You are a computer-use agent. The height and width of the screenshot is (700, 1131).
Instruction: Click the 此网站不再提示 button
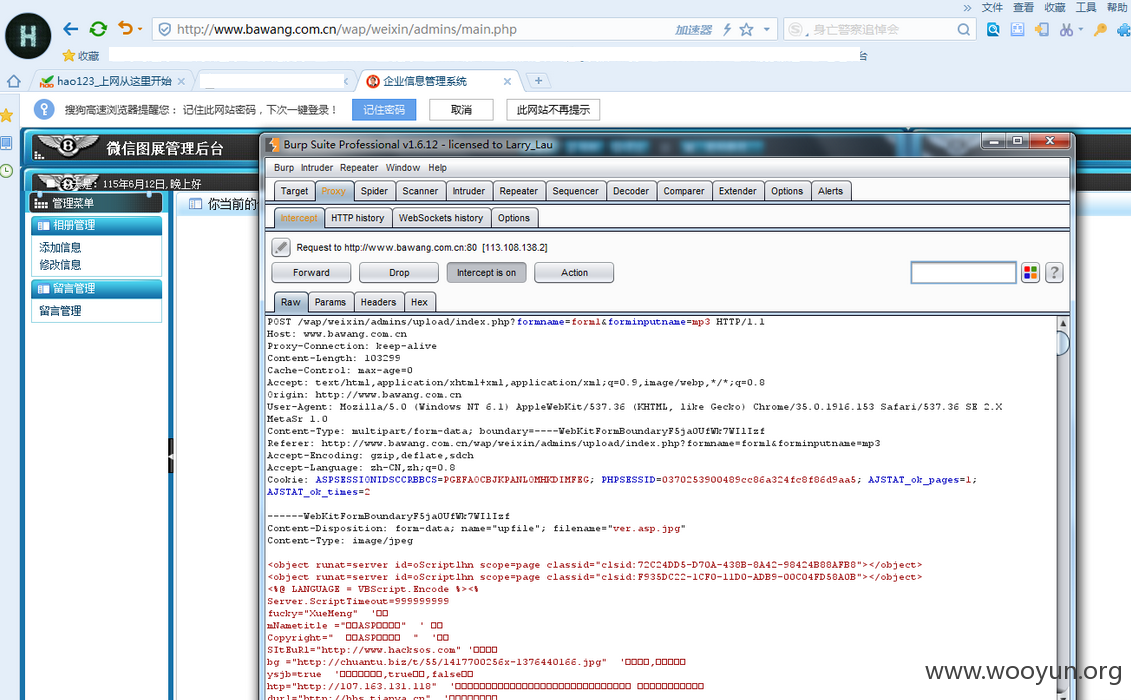pyautogui.click(x=553, y=110)
